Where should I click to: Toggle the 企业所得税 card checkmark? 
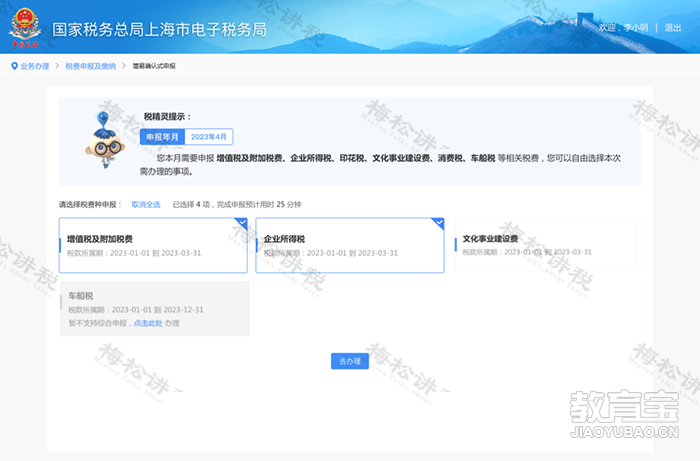click(x=438, y=223)
